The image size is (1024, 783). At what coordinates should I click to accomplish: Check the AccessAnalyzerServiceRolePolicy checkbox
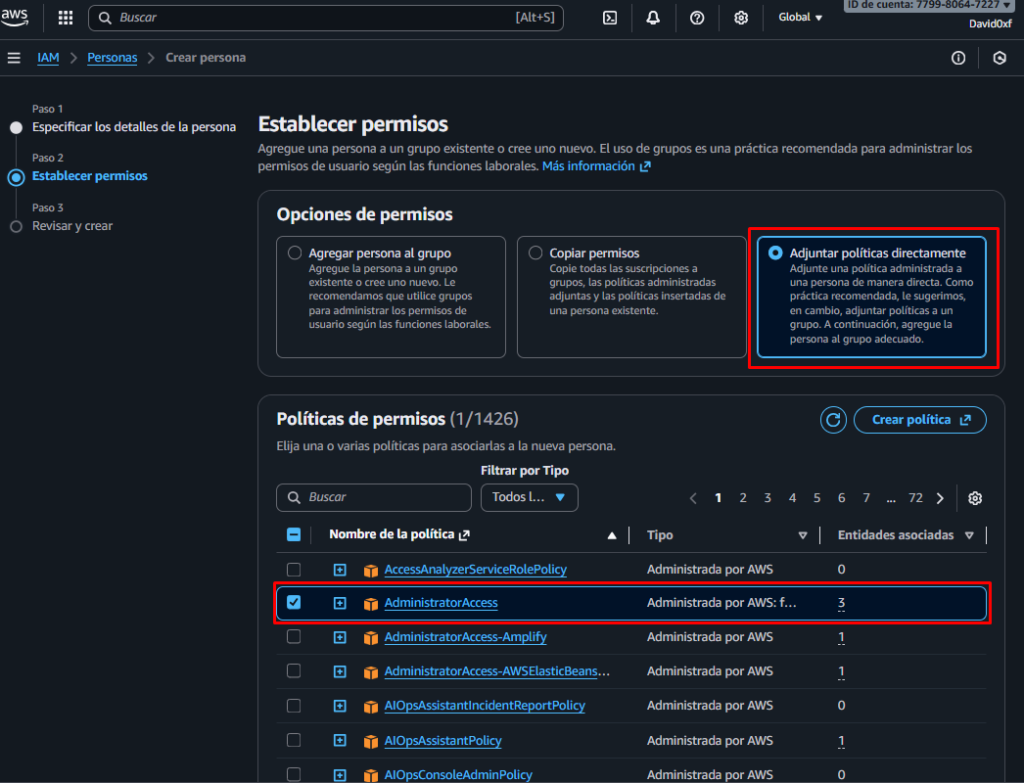point(294,570)
